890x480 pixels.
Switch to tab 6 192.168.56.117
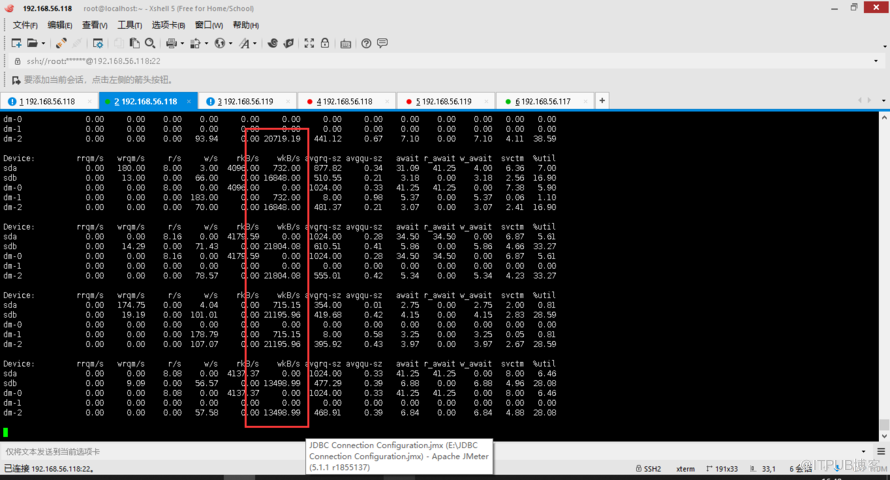(543, 101)
